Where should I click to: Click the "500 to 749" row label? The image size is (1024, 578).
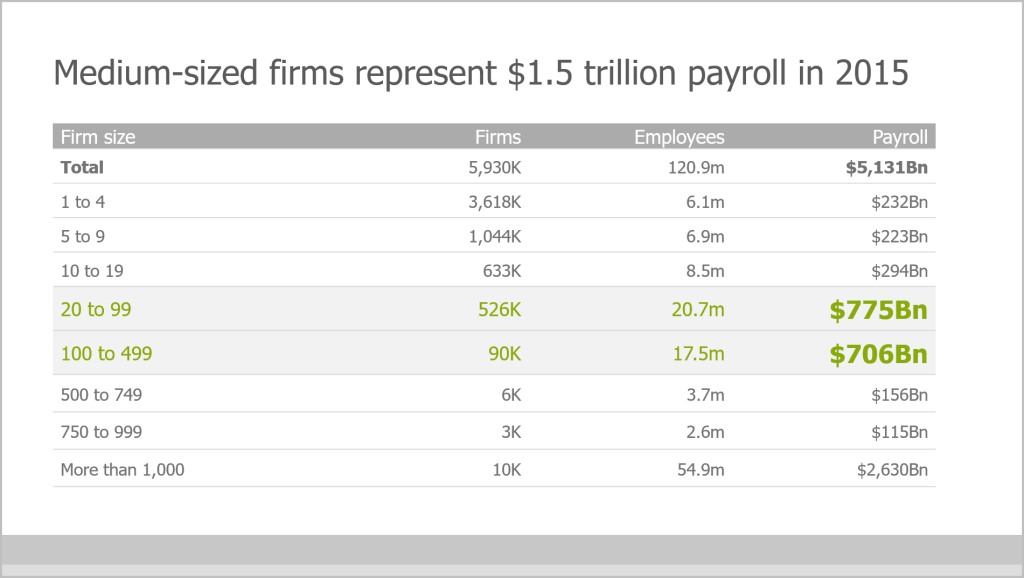[x=101, y=395]
